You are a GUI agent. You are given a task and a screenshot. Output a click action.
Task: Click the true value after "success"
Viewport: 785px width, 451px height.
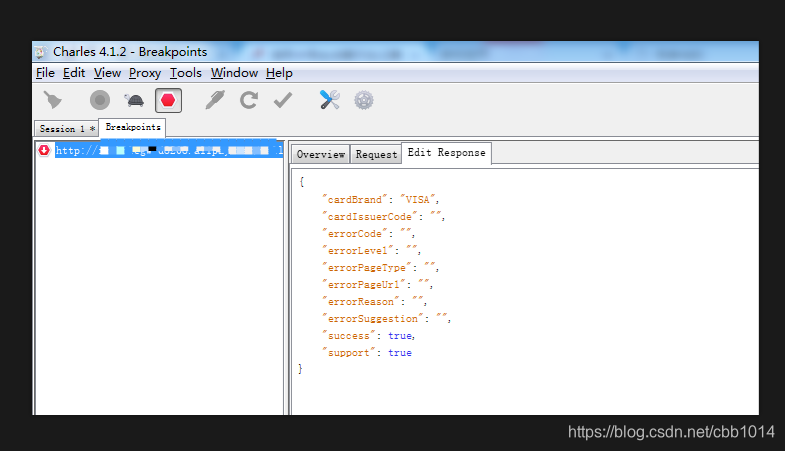(x=400, y=336)
